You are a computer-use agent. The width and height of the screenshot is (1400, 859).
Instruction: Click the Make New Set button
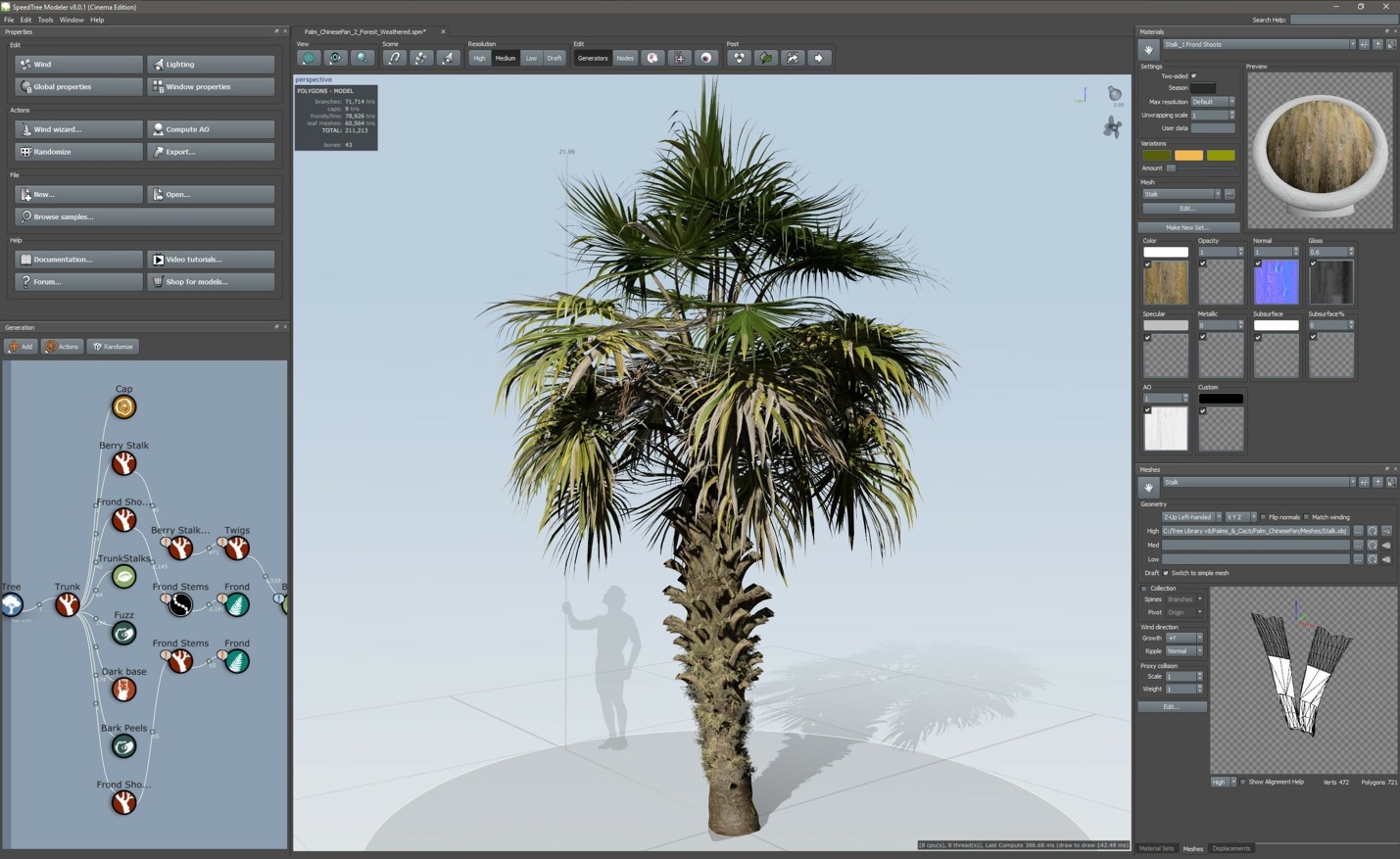point(1187,227)
